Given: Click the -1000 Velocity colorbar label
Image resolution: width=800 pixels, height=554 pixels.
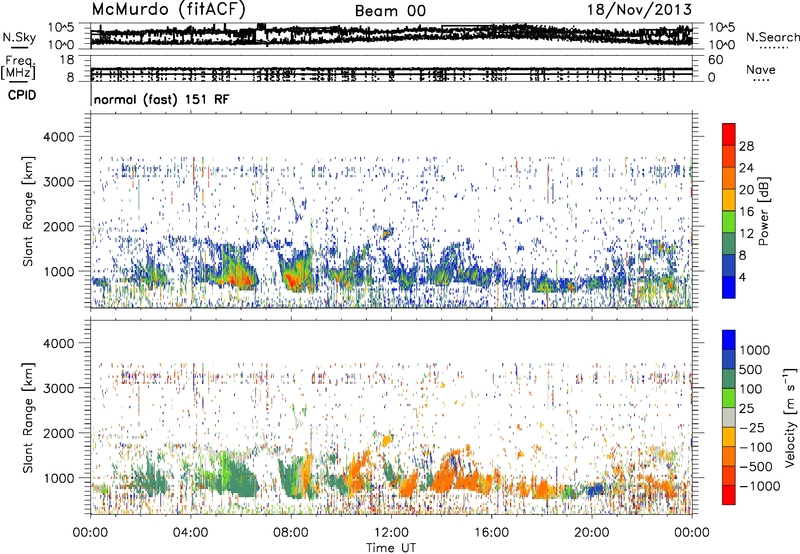Looking at the screenshot, I should [x=759, y=486].
